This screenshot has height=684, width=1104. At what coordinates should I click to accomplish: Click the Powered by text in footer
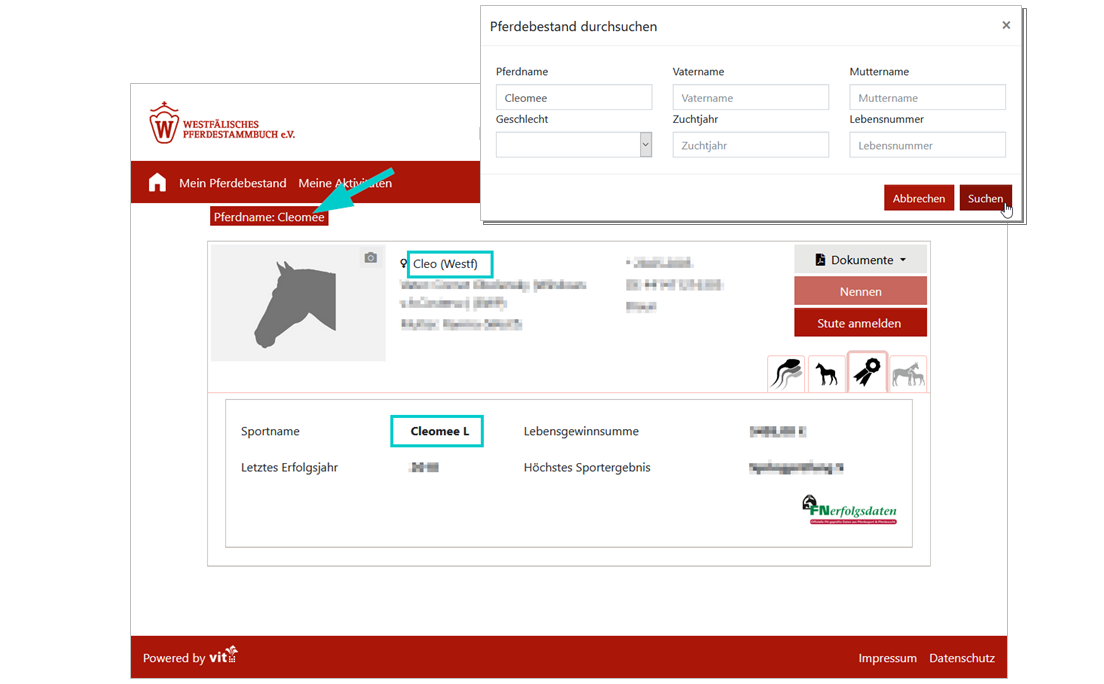click(174, 658)
